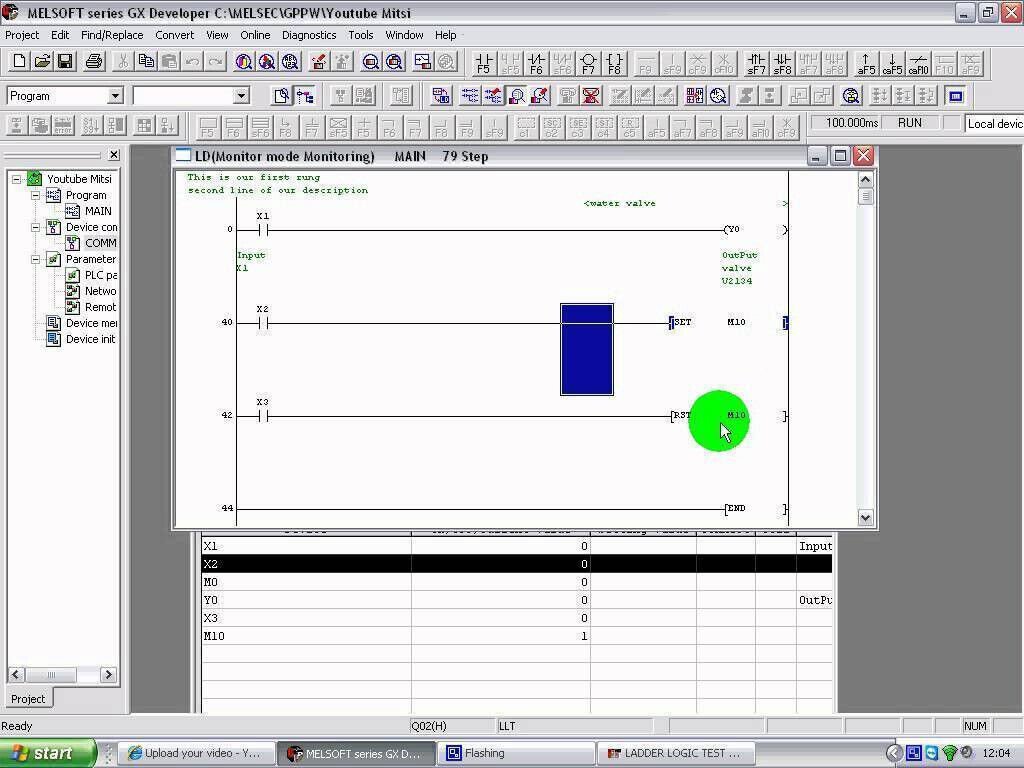Click the delete vertical line (caF5) icon
Image resolution: width=1024 pixels, height=768 pixels.
point(895,64)
